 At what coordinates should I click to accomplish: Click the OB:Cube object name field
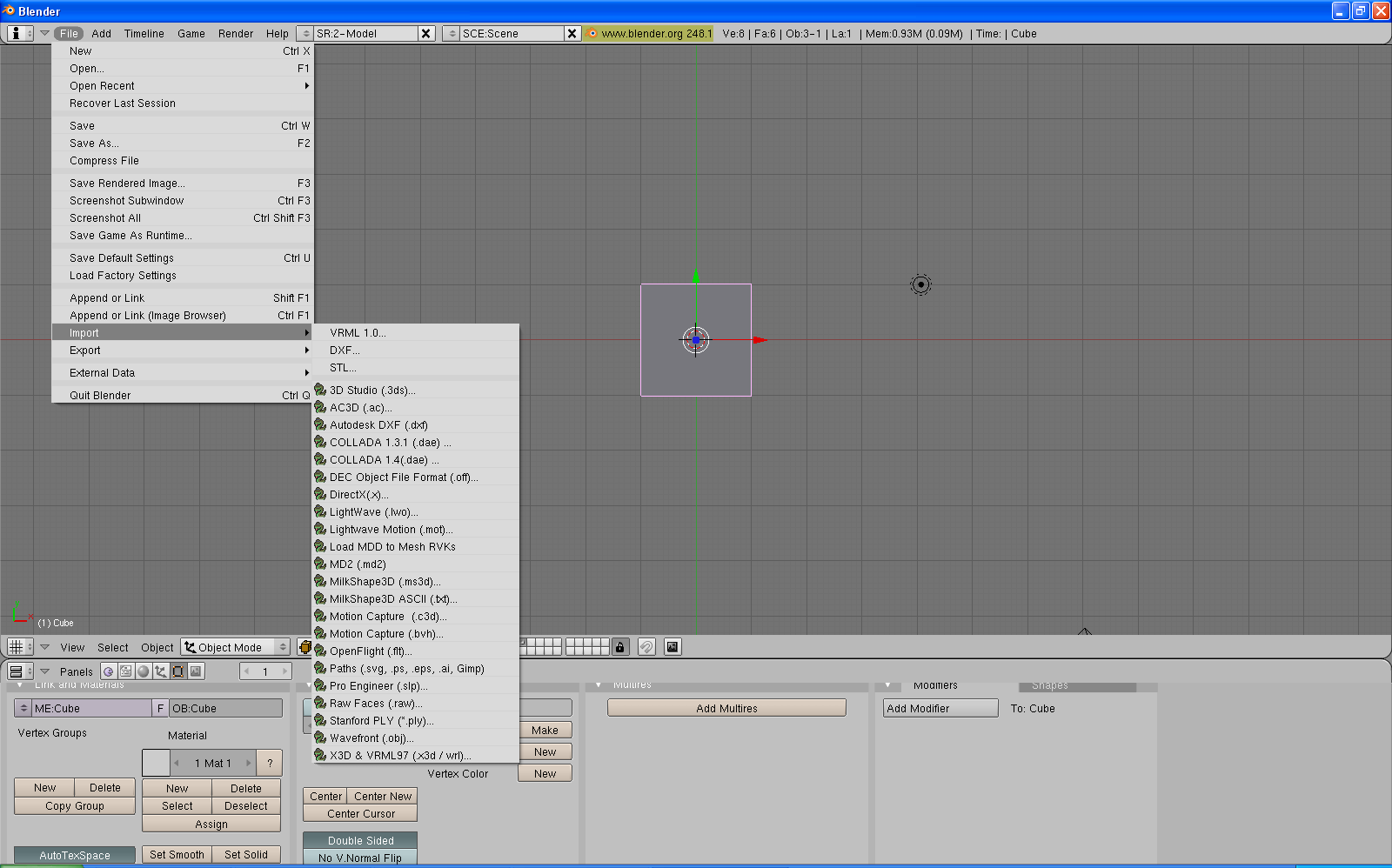(x=225, y=709)
